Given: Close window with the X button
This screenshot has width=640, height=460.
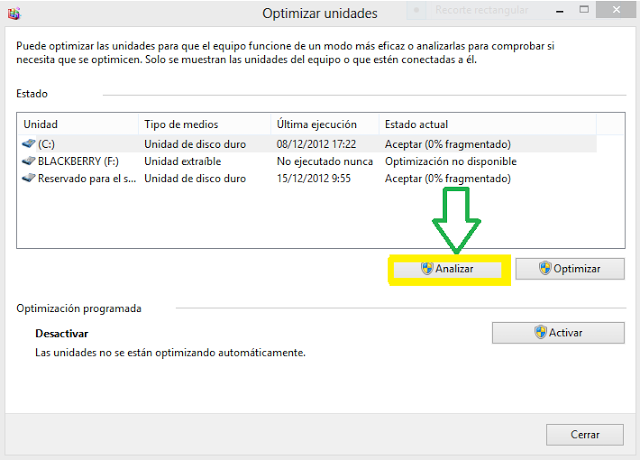Looking at the screenshot, I should [x=616, y=10].
